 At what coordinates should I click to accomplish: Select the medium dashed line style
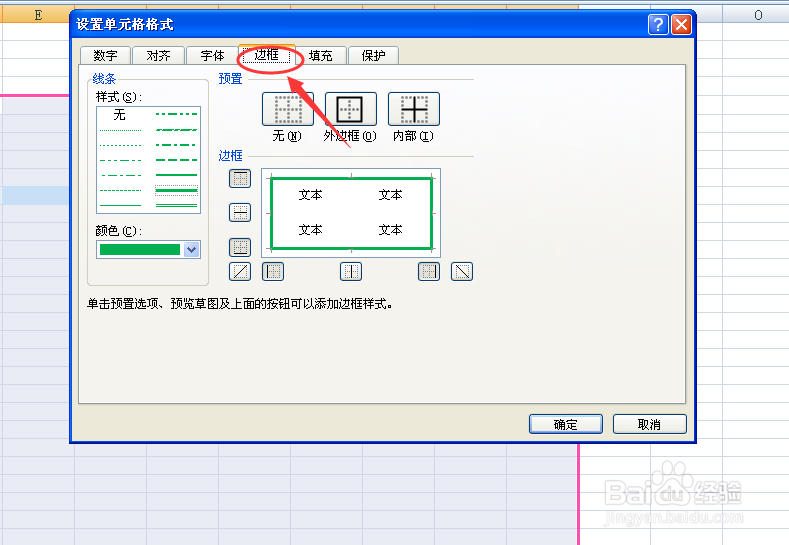pos(176,160)
